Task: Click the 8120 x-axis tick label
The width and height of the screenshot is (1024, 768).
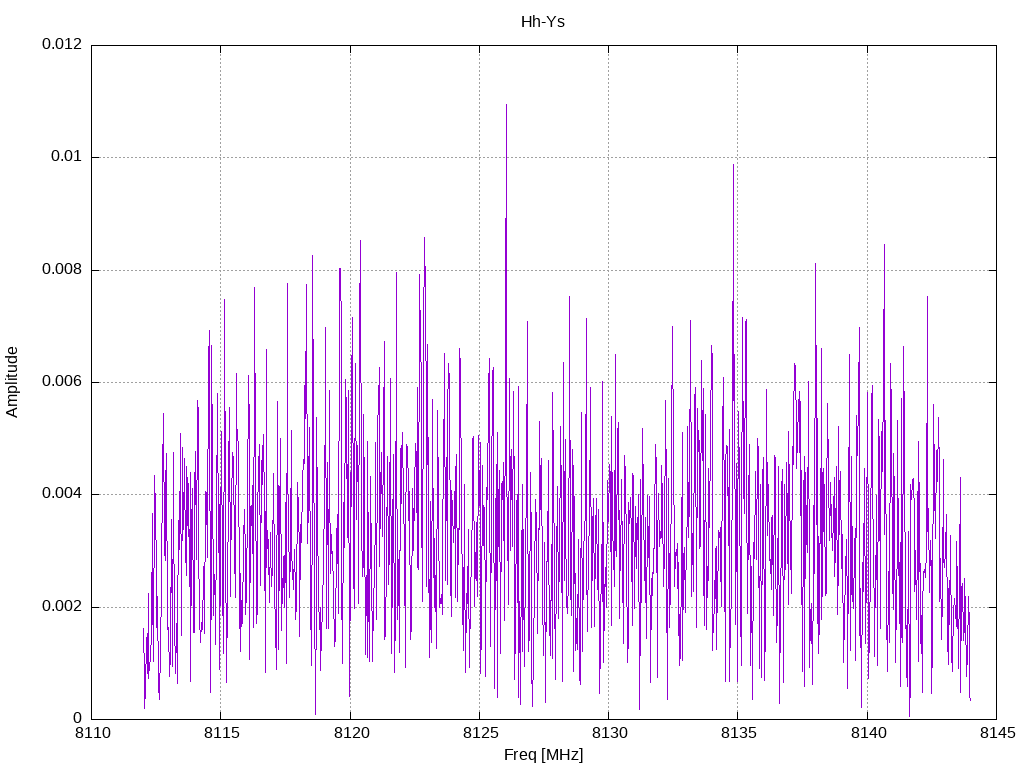Action: [x=351, y=733]
